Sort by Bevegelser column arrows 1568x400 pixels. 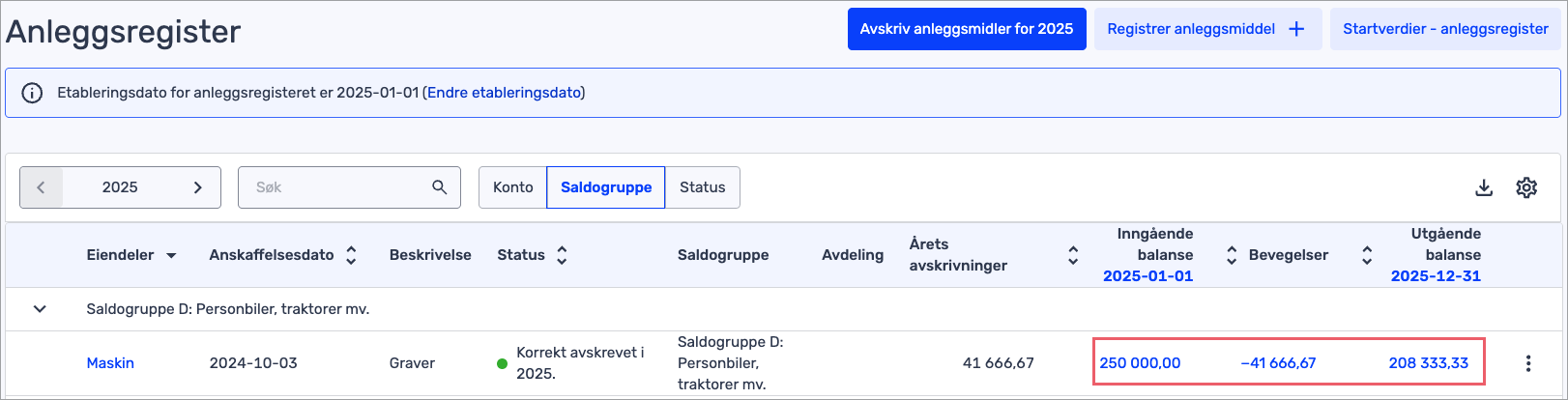tap(1366, 255)
